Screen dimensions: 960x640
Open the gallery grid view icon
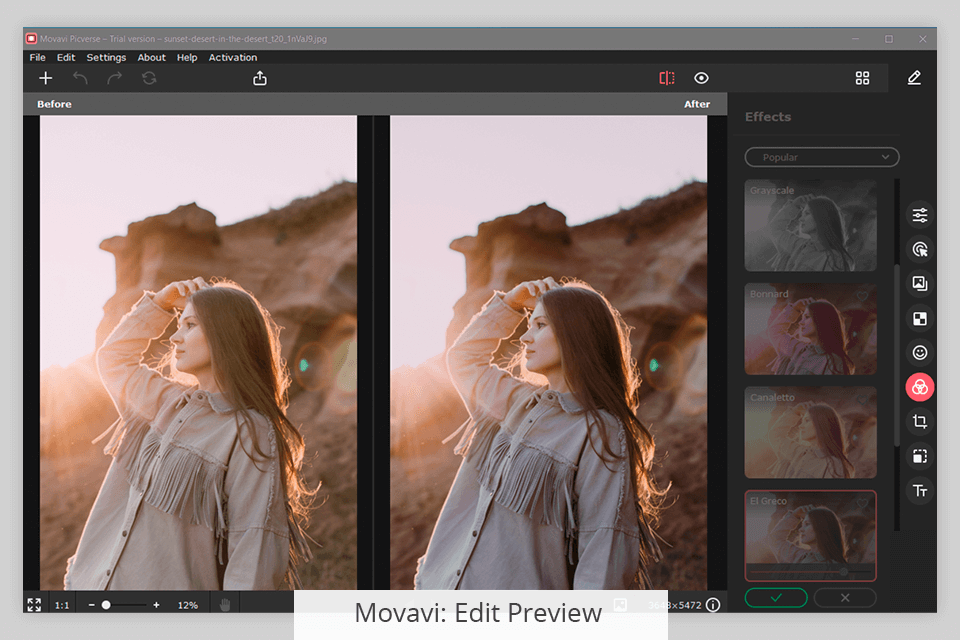click(862, 78)
